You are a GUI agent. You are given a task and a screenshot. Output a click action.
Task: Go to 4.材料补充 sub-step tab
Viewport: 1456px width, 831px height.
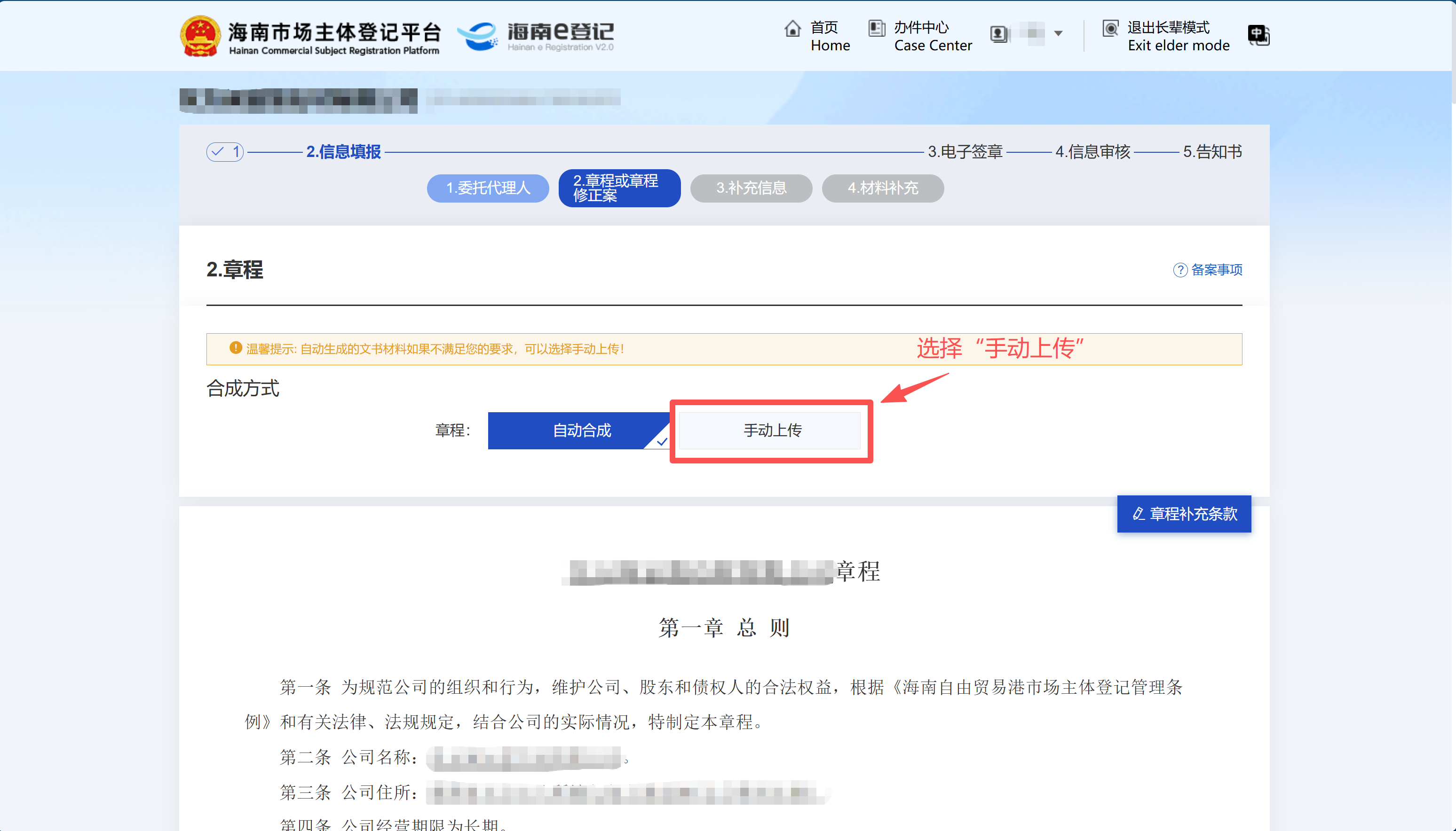(x=882, y=188)
